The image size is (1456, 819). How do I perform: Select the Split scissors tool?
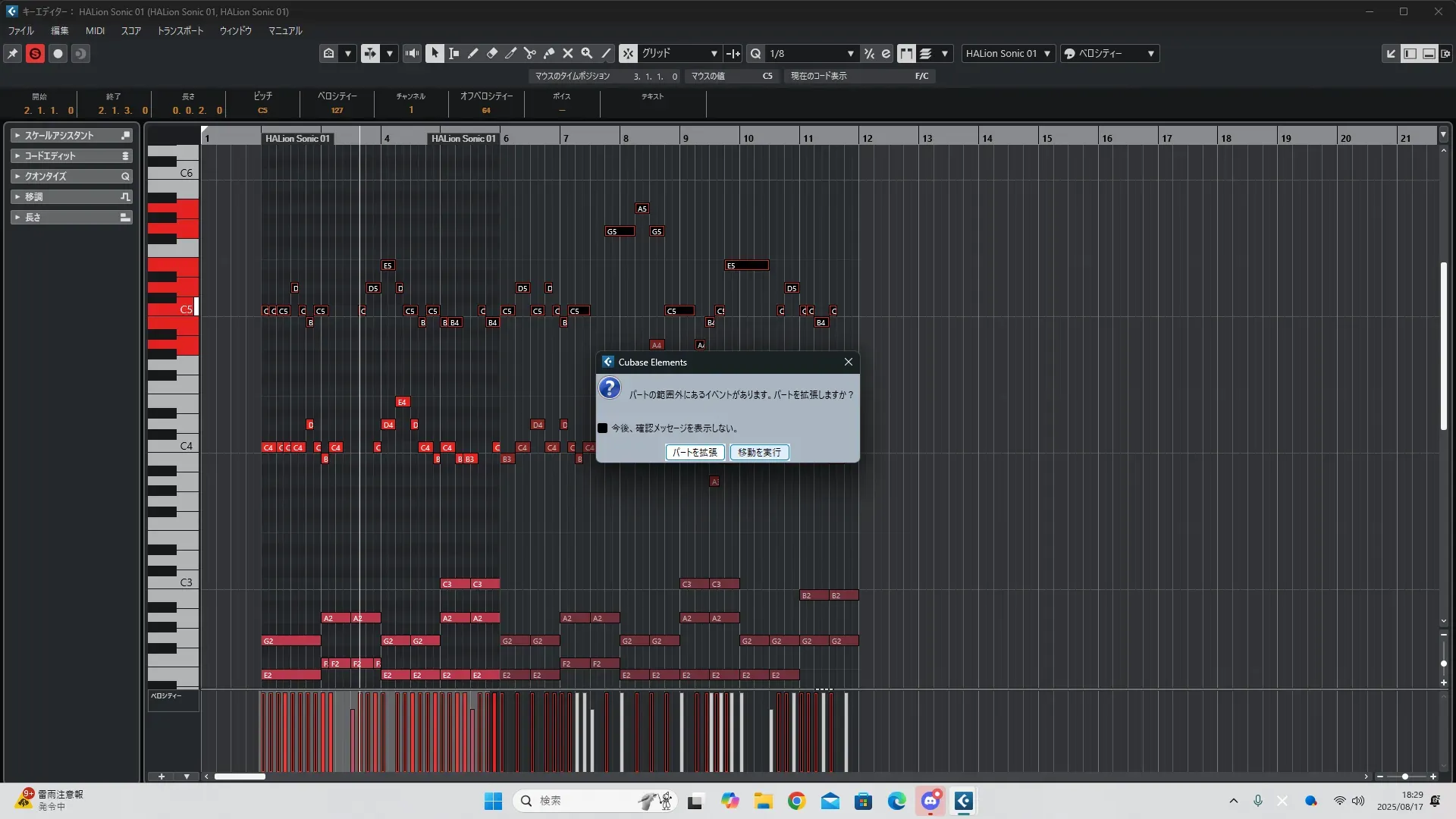pyautogui.click(x=529, y=53)
